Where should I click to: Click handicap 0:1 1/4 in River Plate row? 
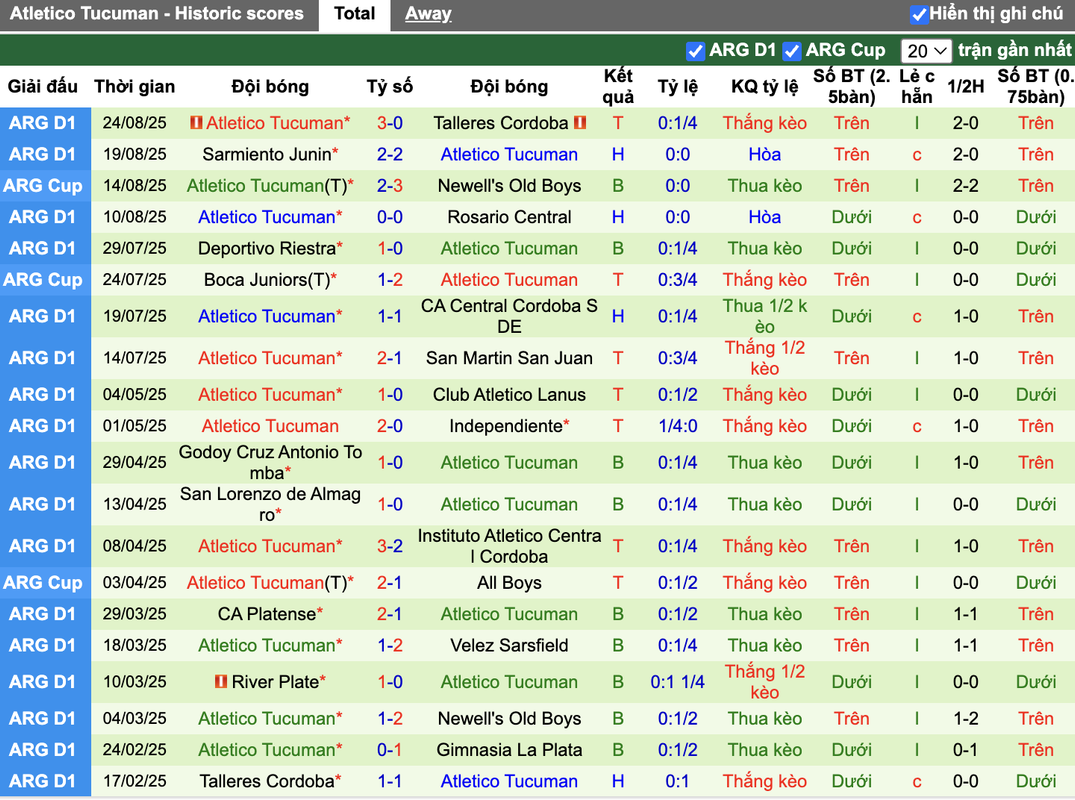pyautogui.click(x=677, y=682)
